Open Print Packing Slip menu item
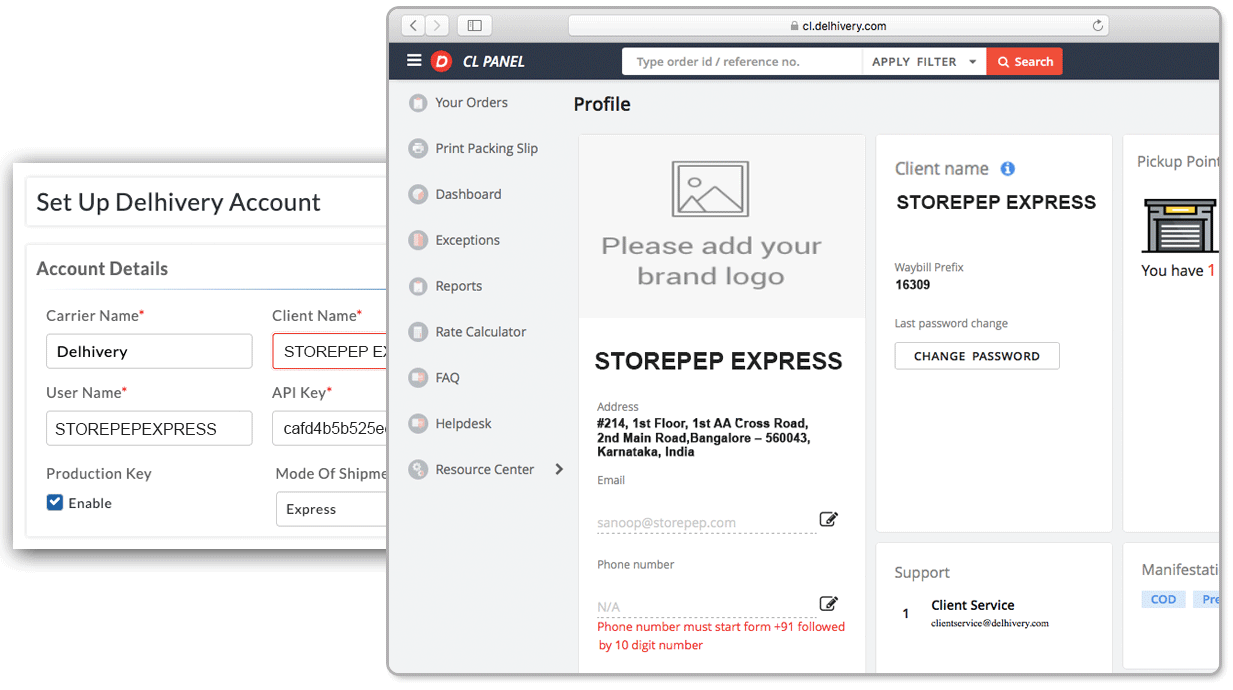Image resolution: width=1233 pixels, height=690 pixels. [486, 149]
